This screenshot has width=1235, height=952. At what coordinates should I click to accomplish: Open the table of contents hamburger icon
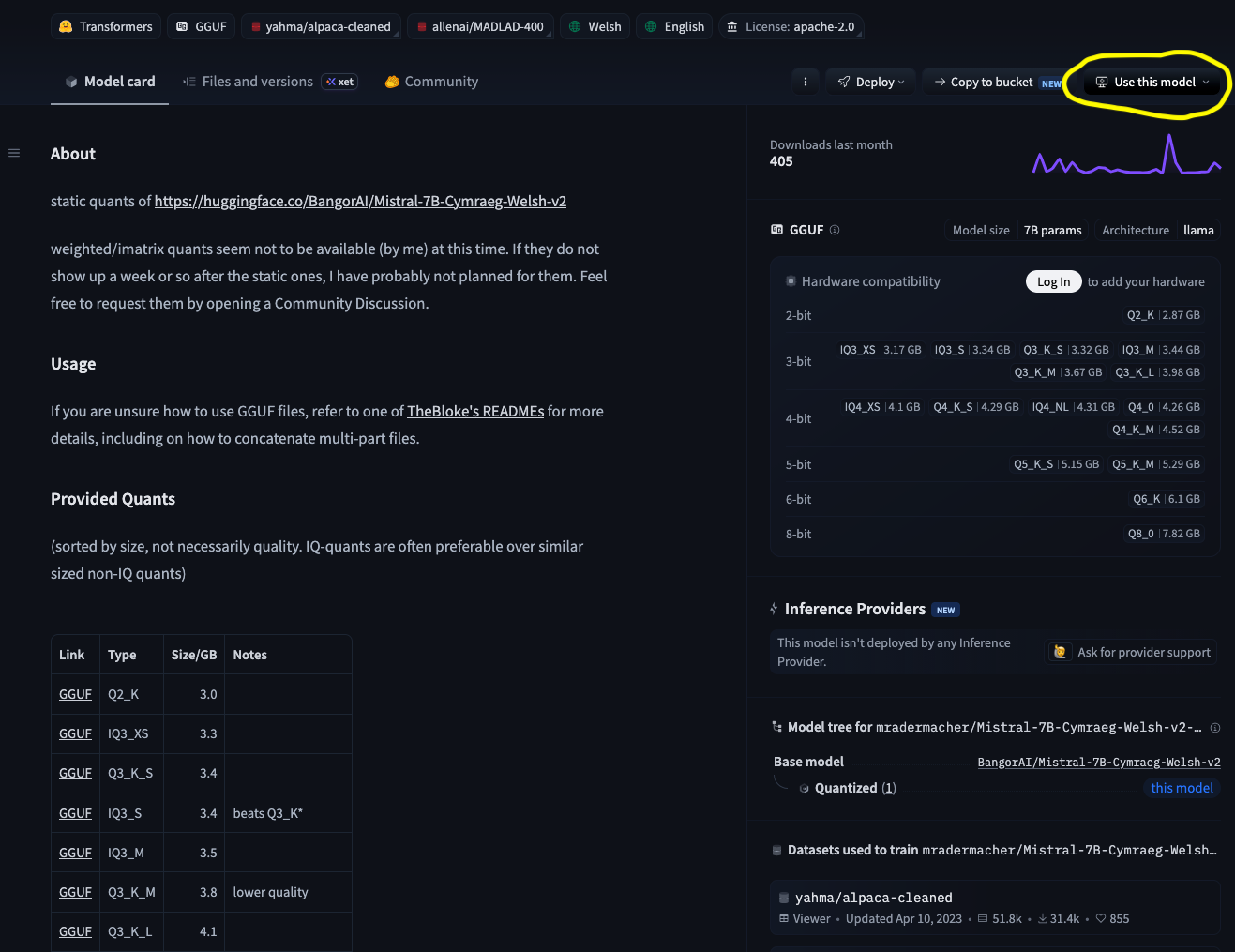pyautogui.click(x=14, y=153)
